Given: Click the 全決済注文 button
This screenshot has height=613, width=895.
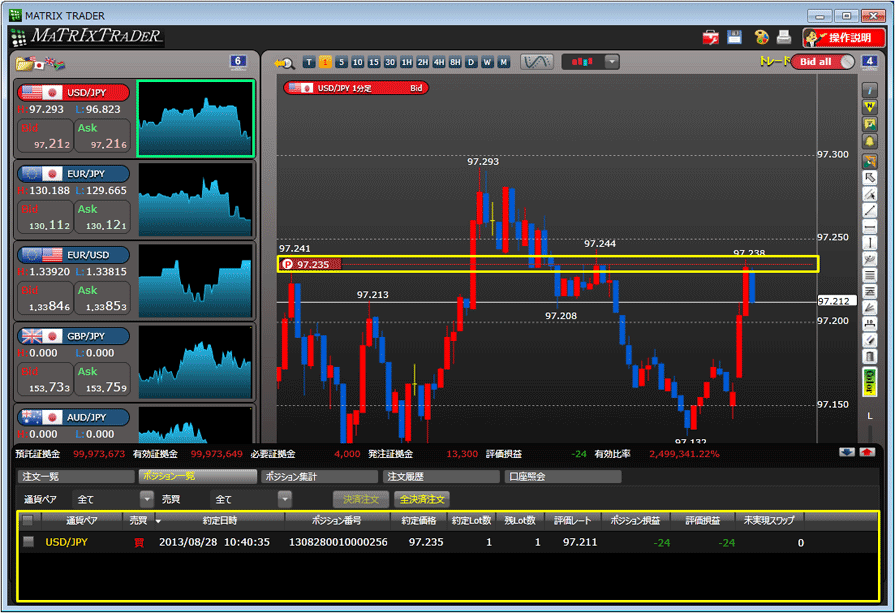Looking at the screenshot, I should click(422, 499).
